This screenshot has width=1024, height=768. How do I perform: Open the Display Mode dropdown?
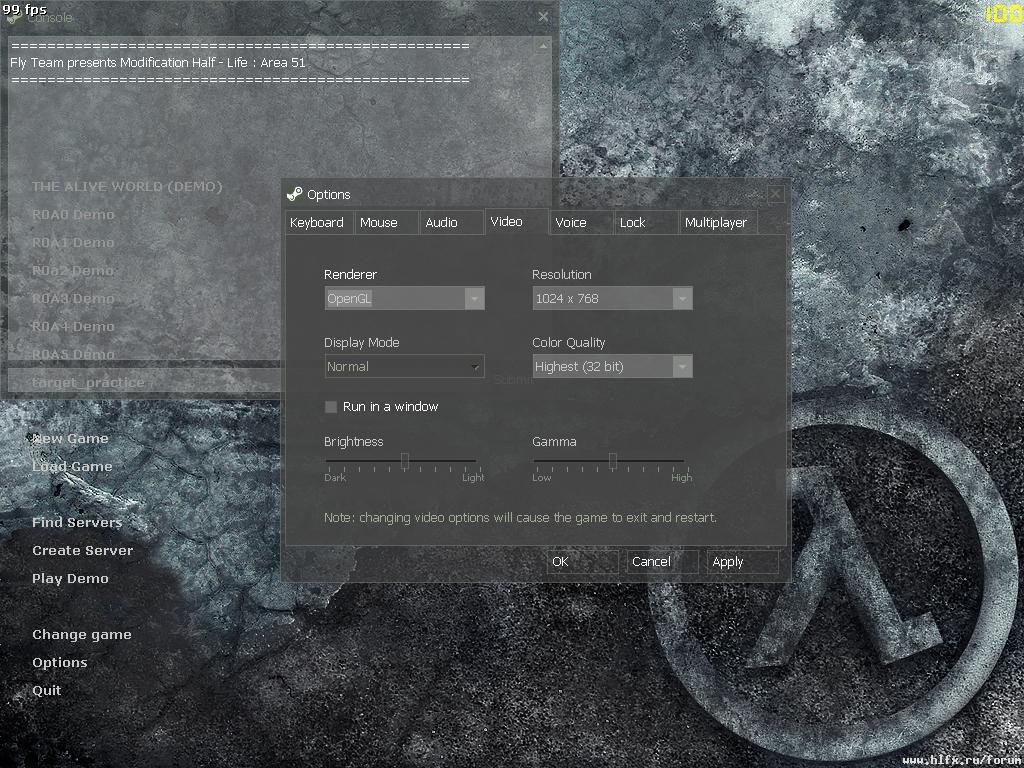pyautogui.click(x=404, y=366)
